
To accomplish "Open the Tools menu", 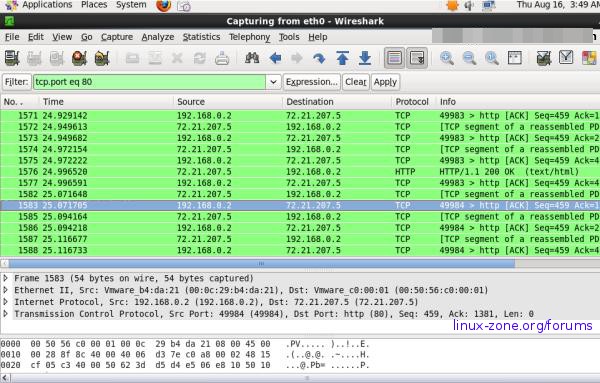I will tap(289, 37).
